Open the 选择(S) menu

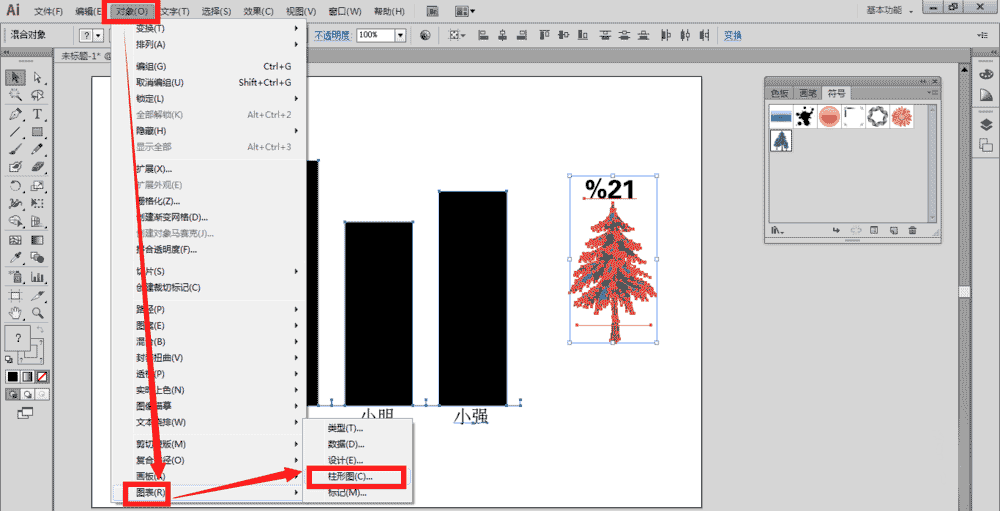216,11
